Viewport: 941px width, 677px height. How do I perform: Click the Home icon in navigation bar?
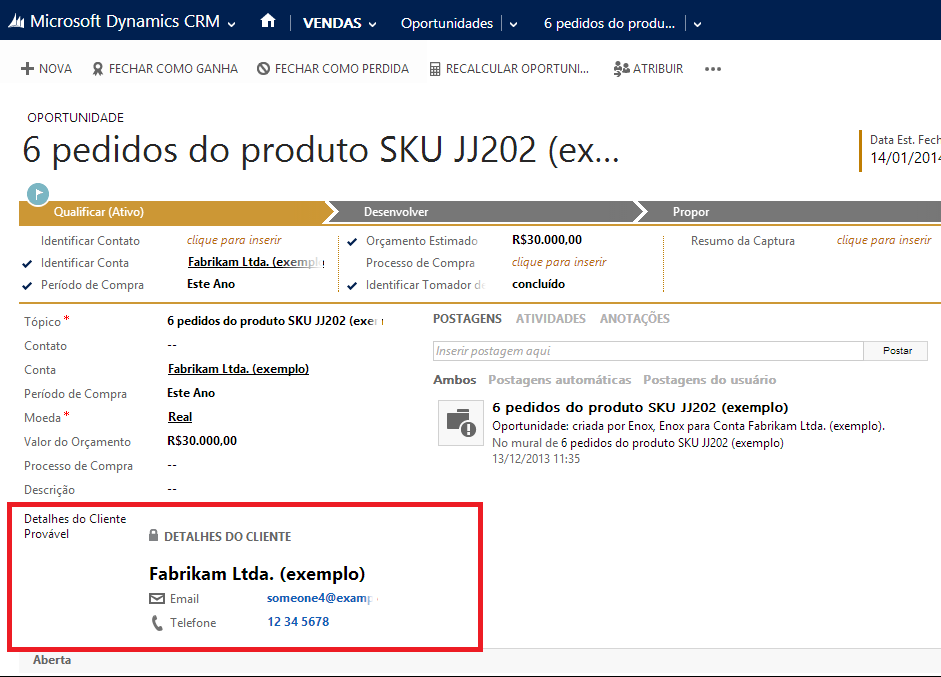click(267, 22)
